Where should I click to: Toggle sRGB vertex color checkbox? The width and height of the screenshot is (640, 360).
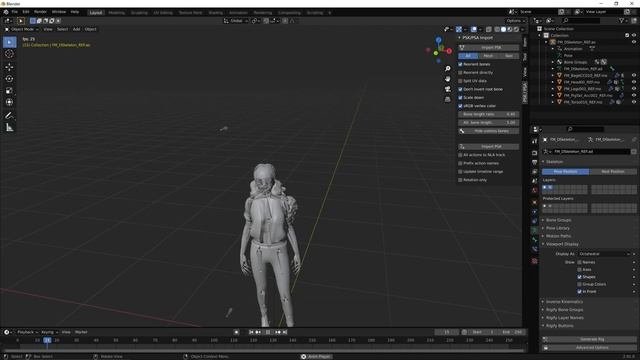pyautogui.click(x=460, y=106)
